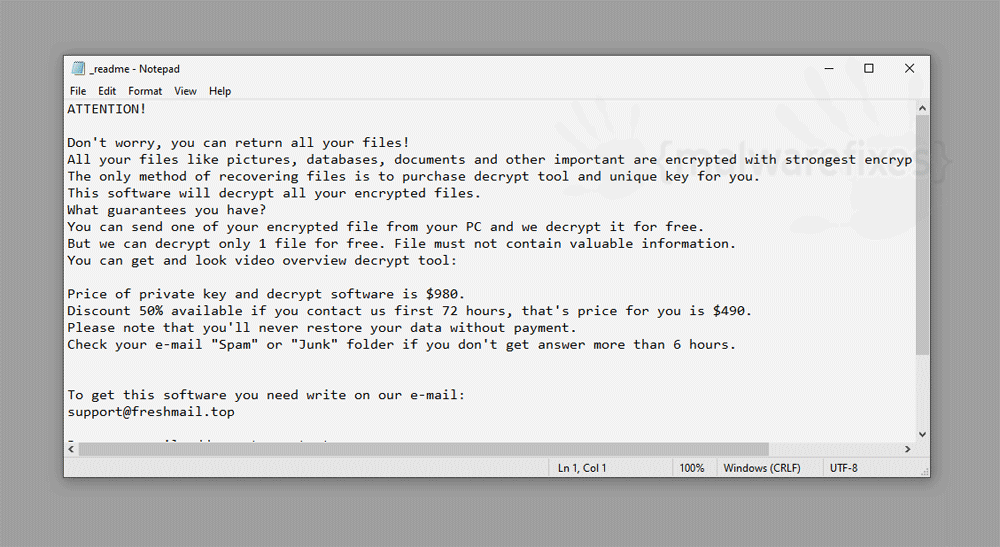This screenshot has width=1000, height=547.
Task: Click the 100% zoom status indicator
Action: (x=692, y=468)
